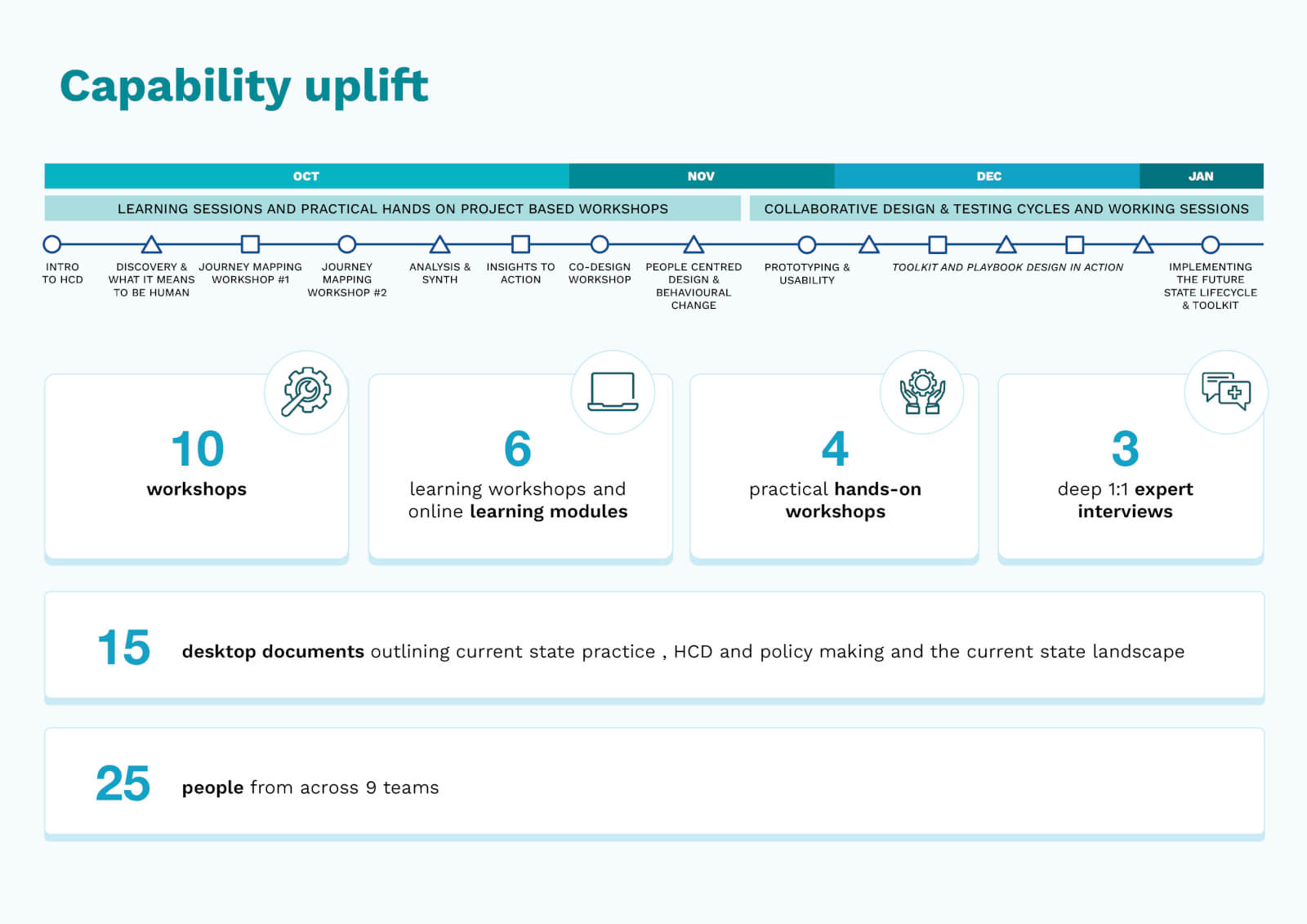
Task: Select Prototyping & Usability circle marker
Action: click(x=807, y=244)
